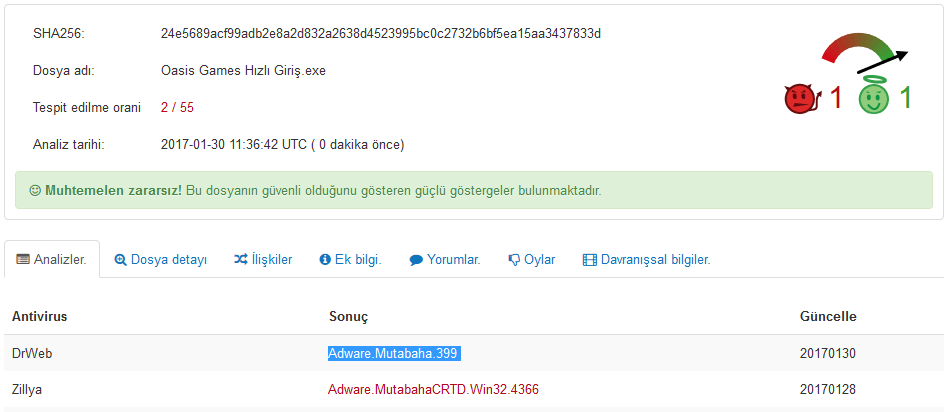951x412 pixels.
Task: Click the detection ratio 2 / 55
Action: pos(177,108)
